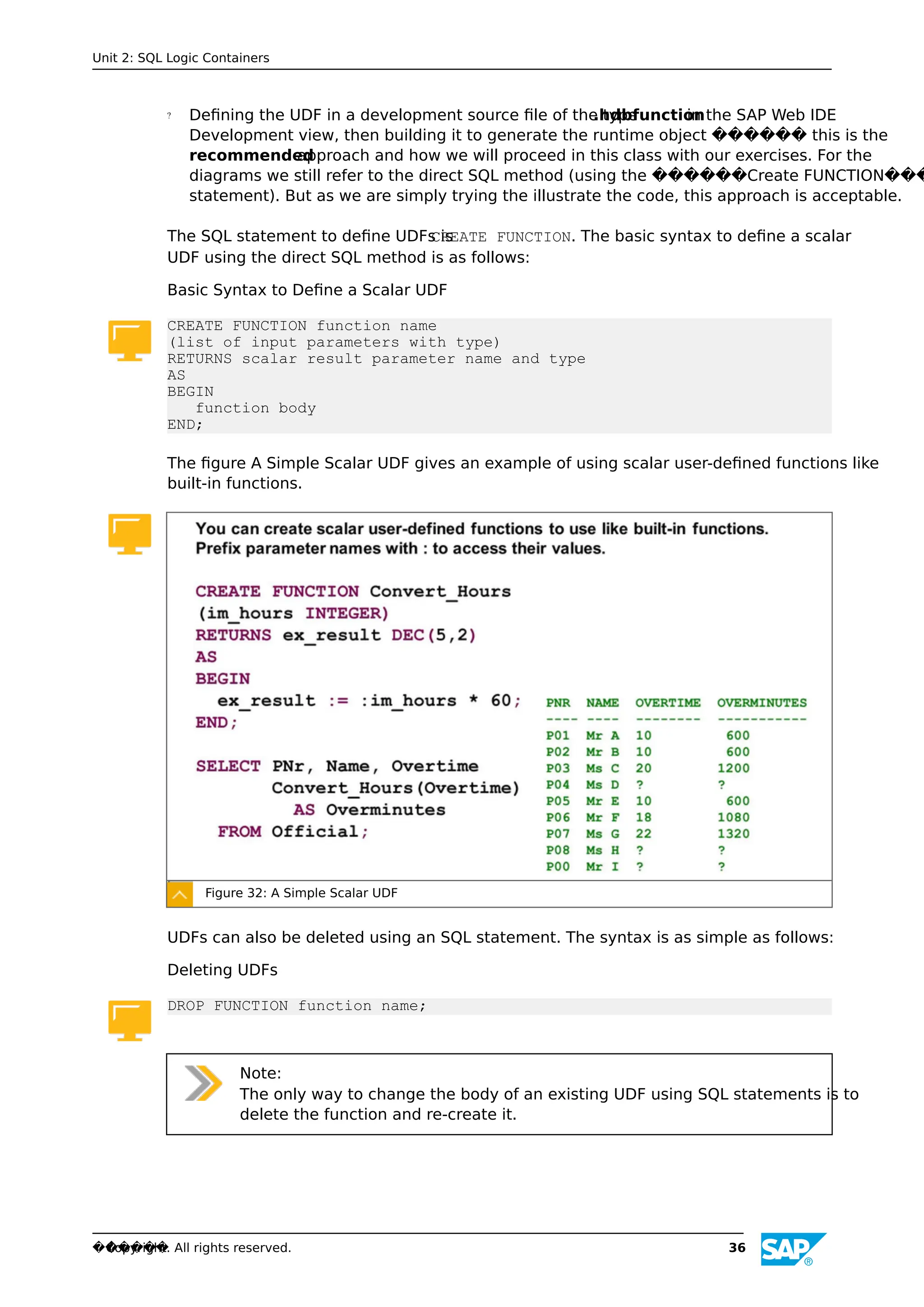Click the copyright All rights reserved text
This screenshot has width=924, height=1307.
[x=232, y=1248]
